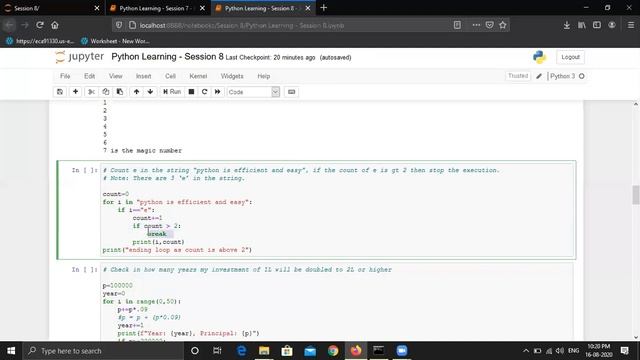
Task: Open Microsoft Edge from taskbar
Action: [241, 351]
